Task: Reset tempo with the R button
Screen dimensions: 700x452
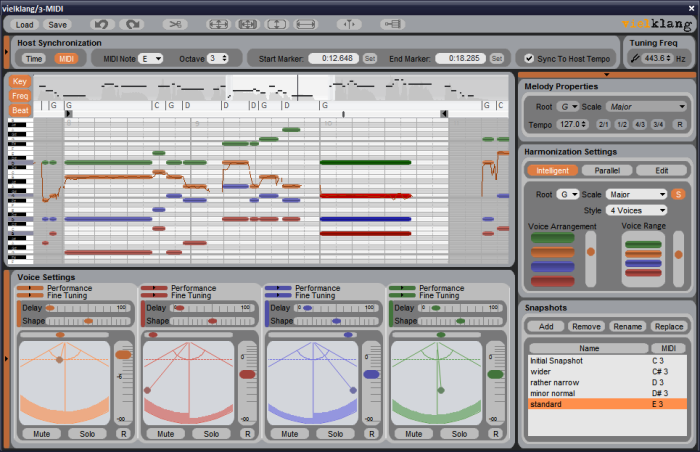Action: [679, 125]
